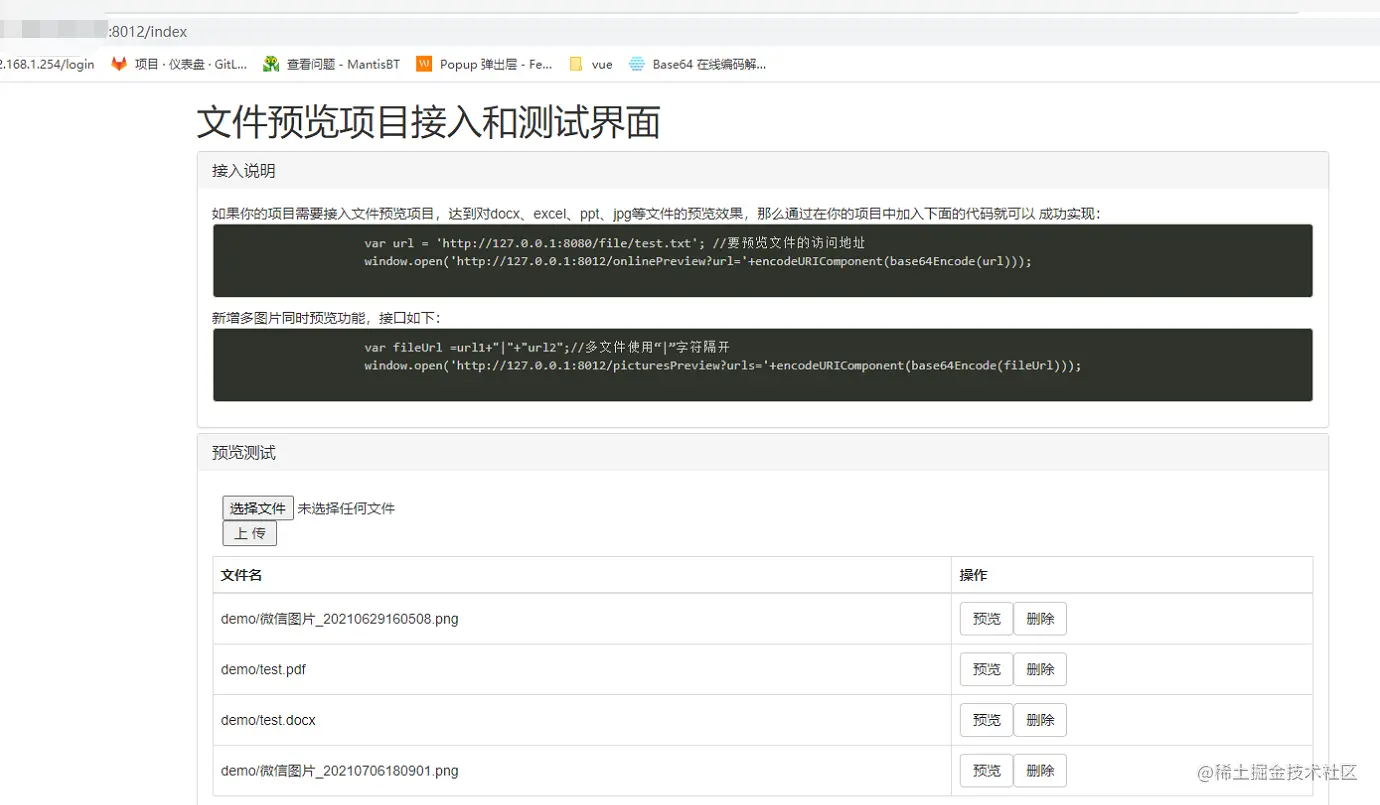The height and width of the screenshot is (805, 1380).
Task: Click 删除 for demo/test.docx
Action: (1040, 720)
